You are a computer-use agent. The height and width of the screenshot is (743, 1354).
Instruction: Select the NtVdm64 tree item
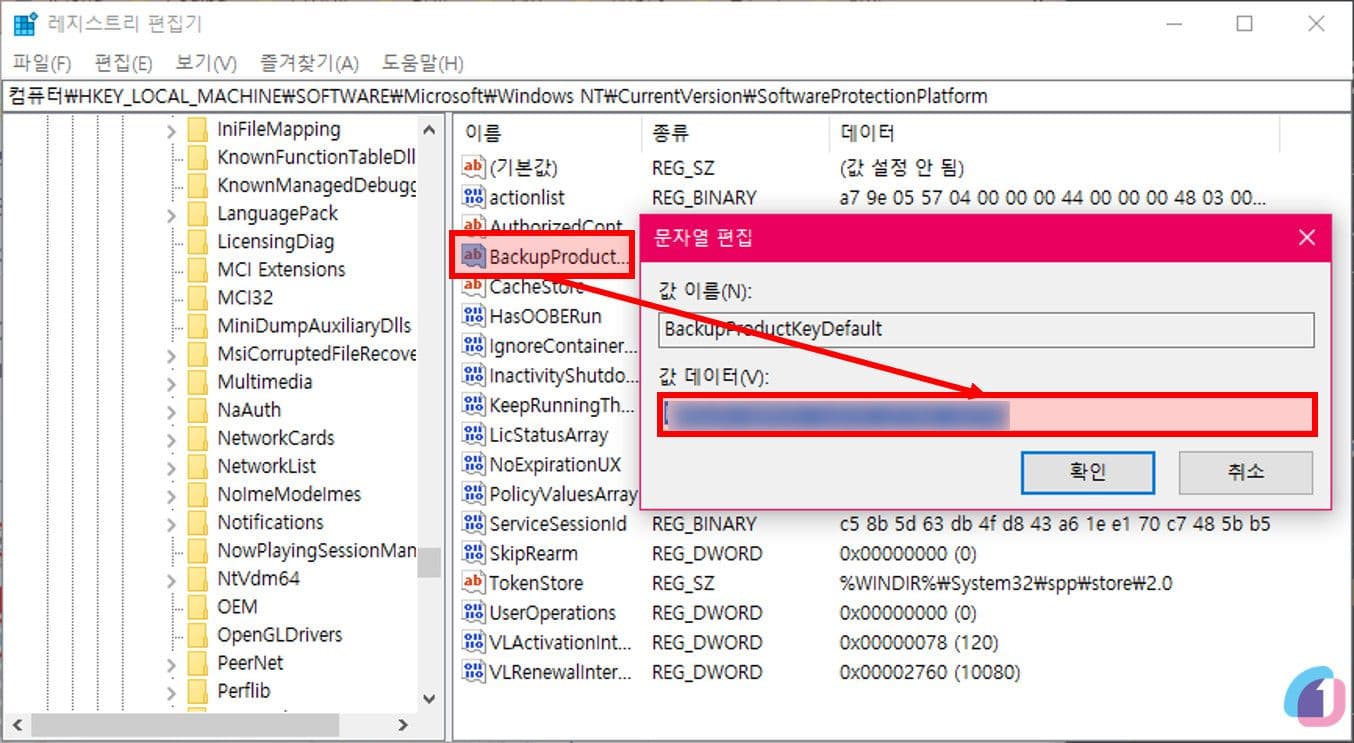click(x=258, y=578)
